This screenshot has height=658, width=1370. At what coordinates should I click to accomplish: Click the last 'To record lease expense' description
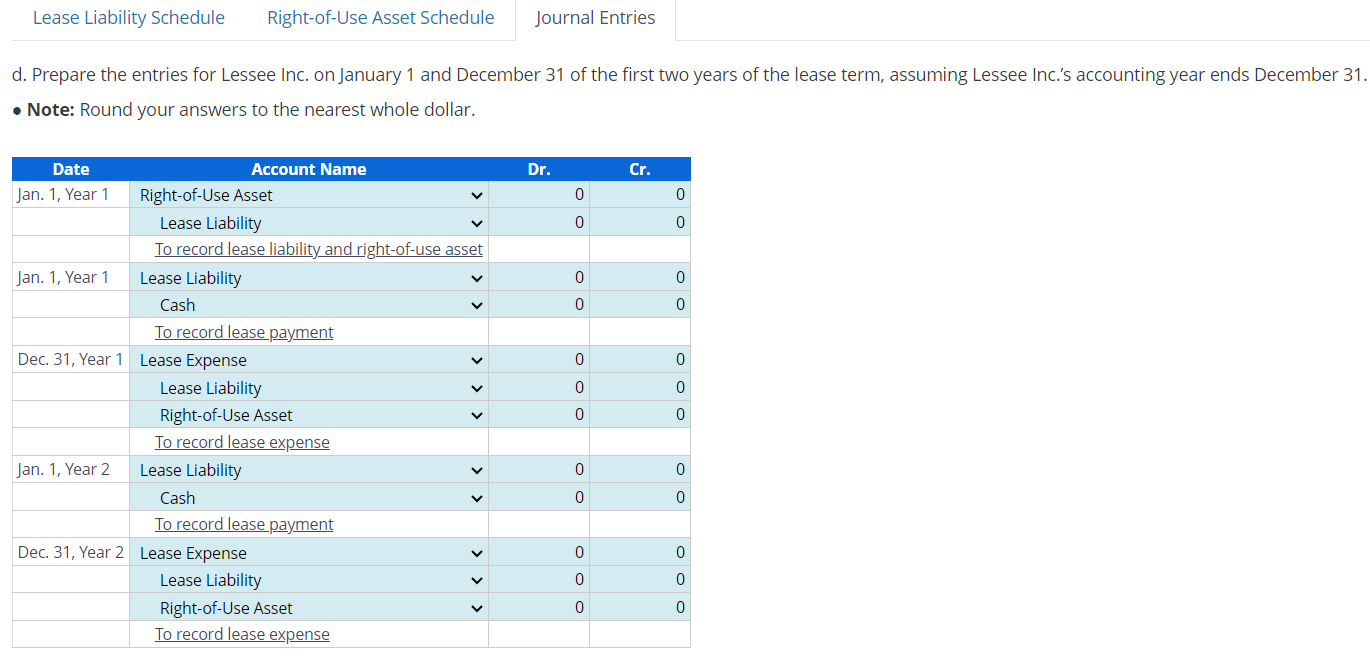[x=242, y=634]
